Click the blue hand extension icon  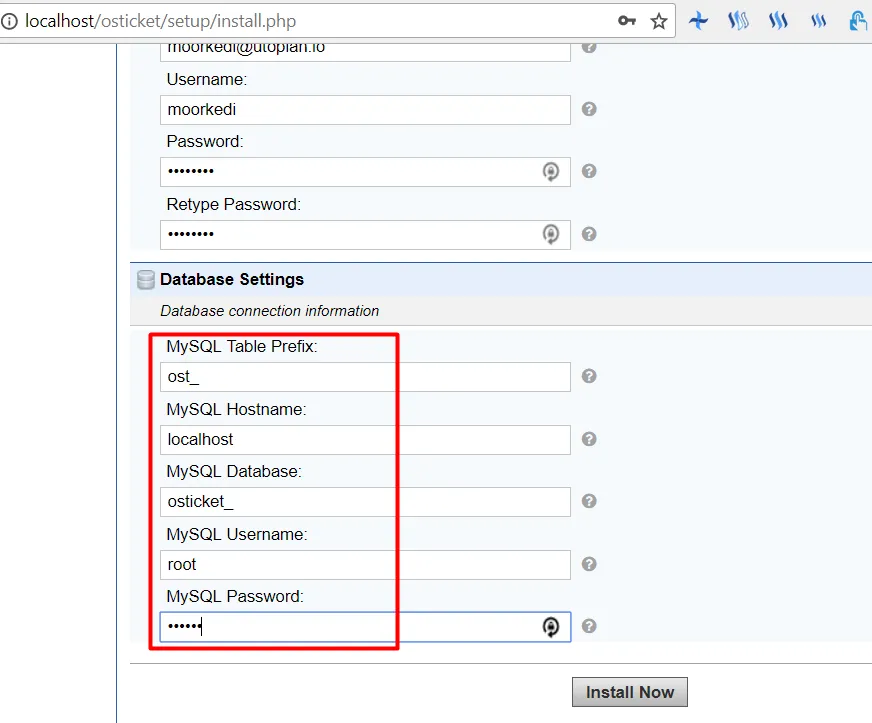coord(858,21)
